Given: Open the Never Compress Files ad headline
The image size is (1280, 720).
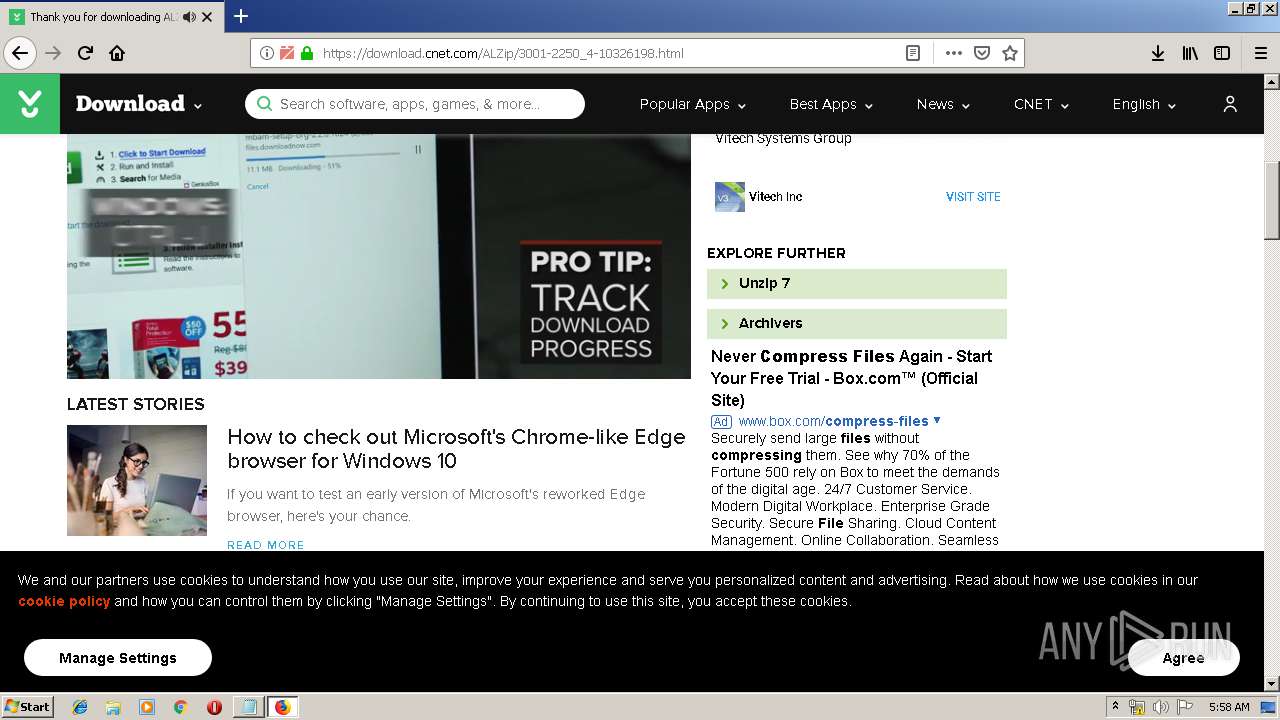Looking at the screenshot, I should pos(851,378).
